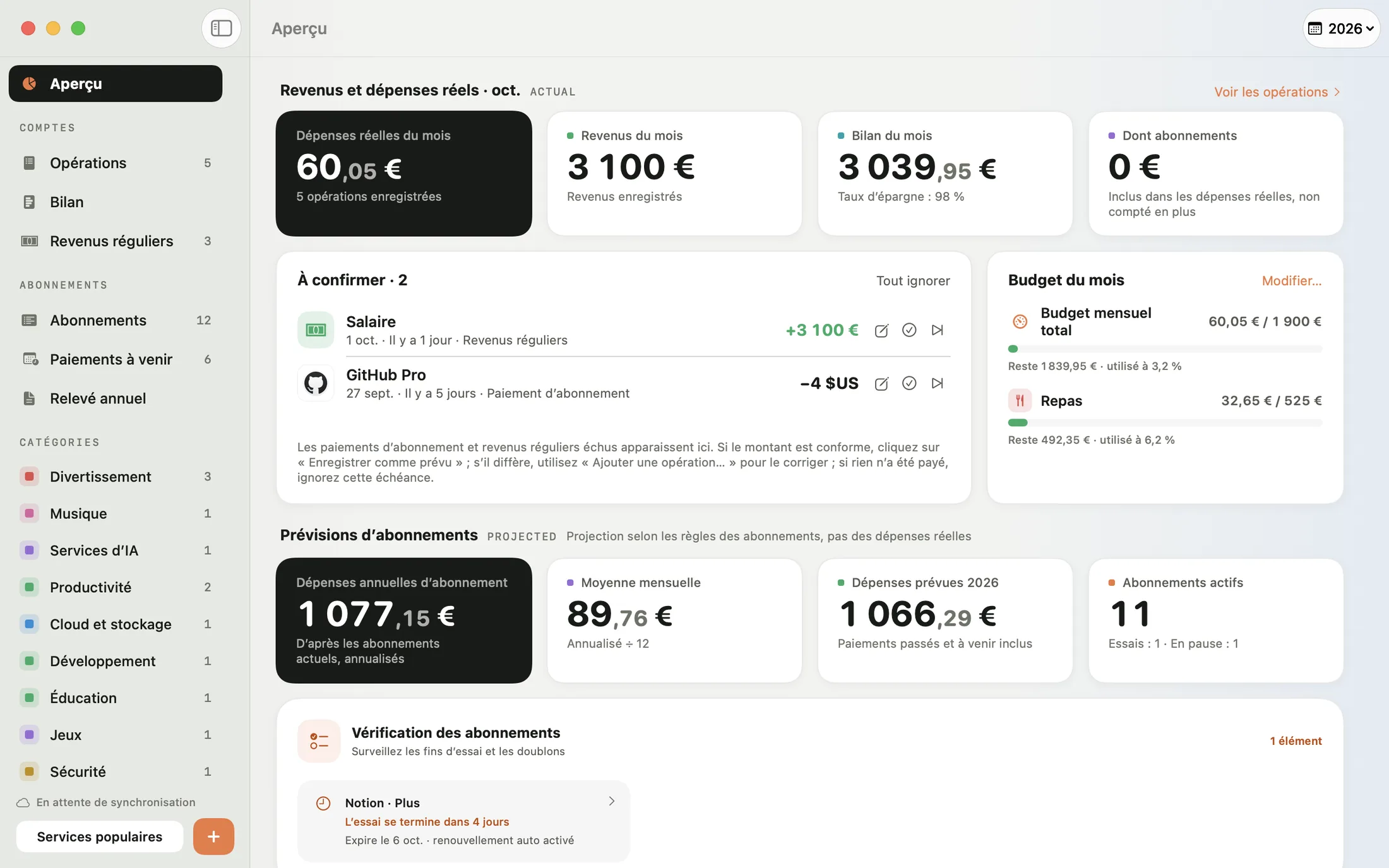Viewport: 1389px width, 868px height.
Task: Click the Budget mensuel total progress bar
Action: pos(1165,349)
